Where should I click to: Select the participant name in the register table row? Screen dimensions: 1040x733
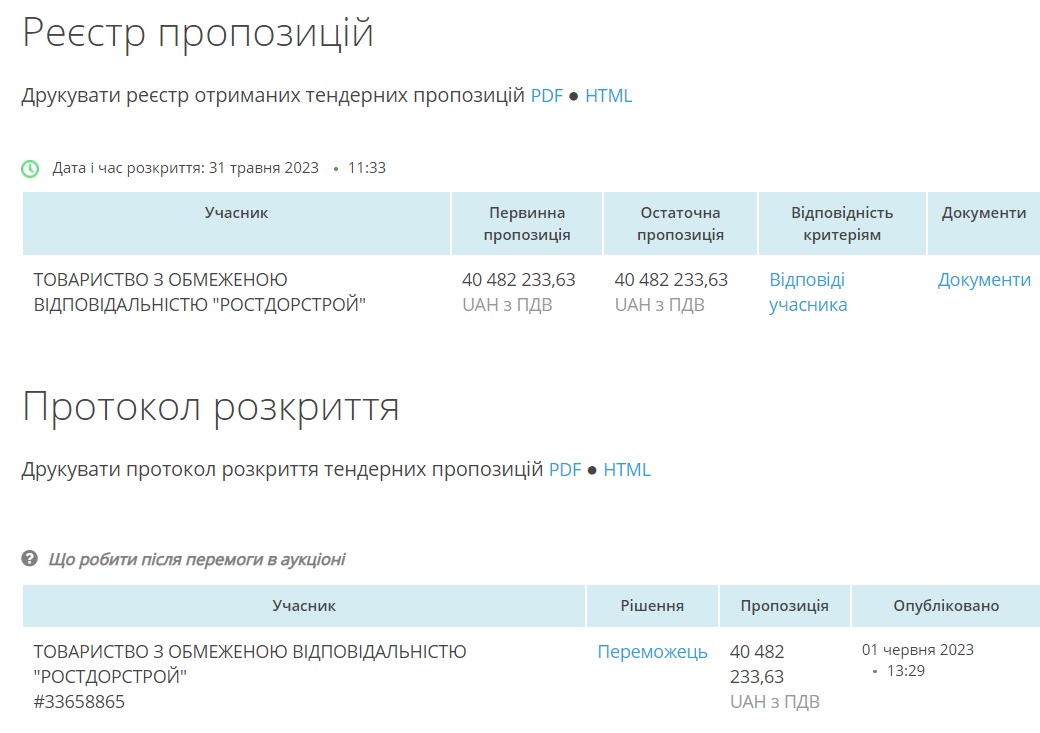(200, 292)
